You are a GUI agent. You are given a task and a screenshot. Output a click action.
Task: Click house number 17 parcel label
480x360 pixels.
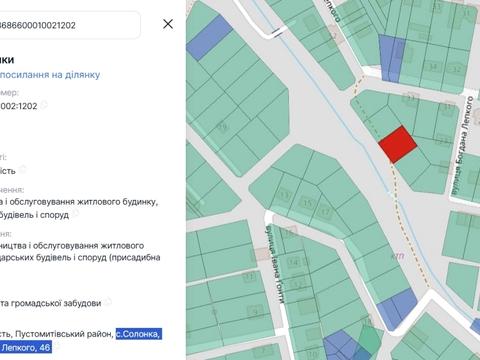(325, 211)
